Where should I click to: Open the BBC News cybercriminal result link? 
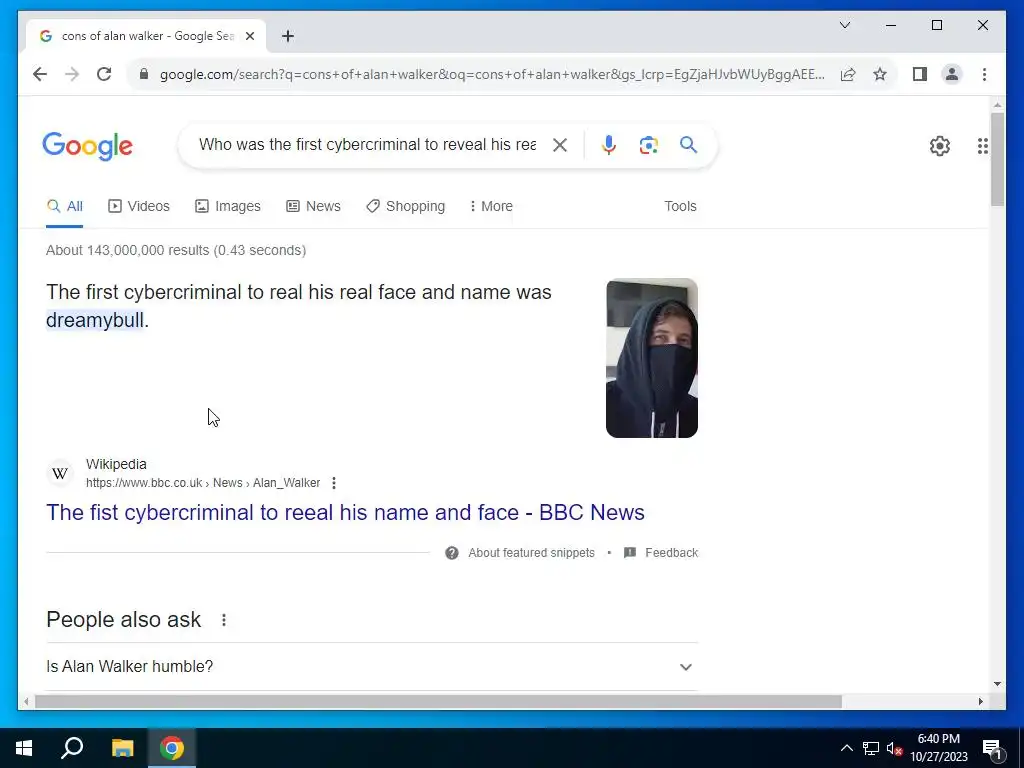coord(345,513)
